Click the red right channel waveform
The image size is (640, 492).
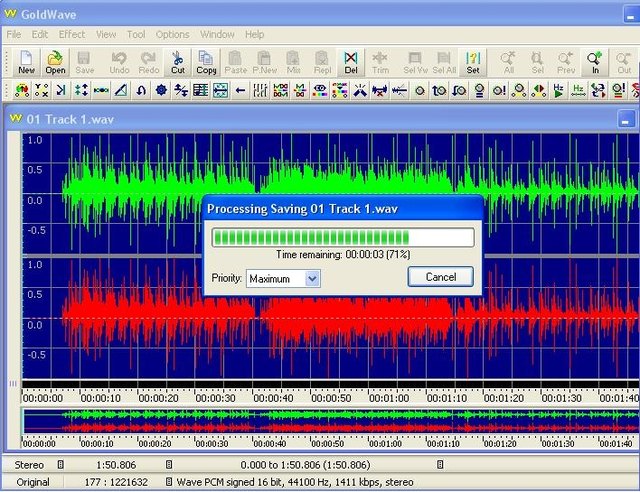(331, 318)
